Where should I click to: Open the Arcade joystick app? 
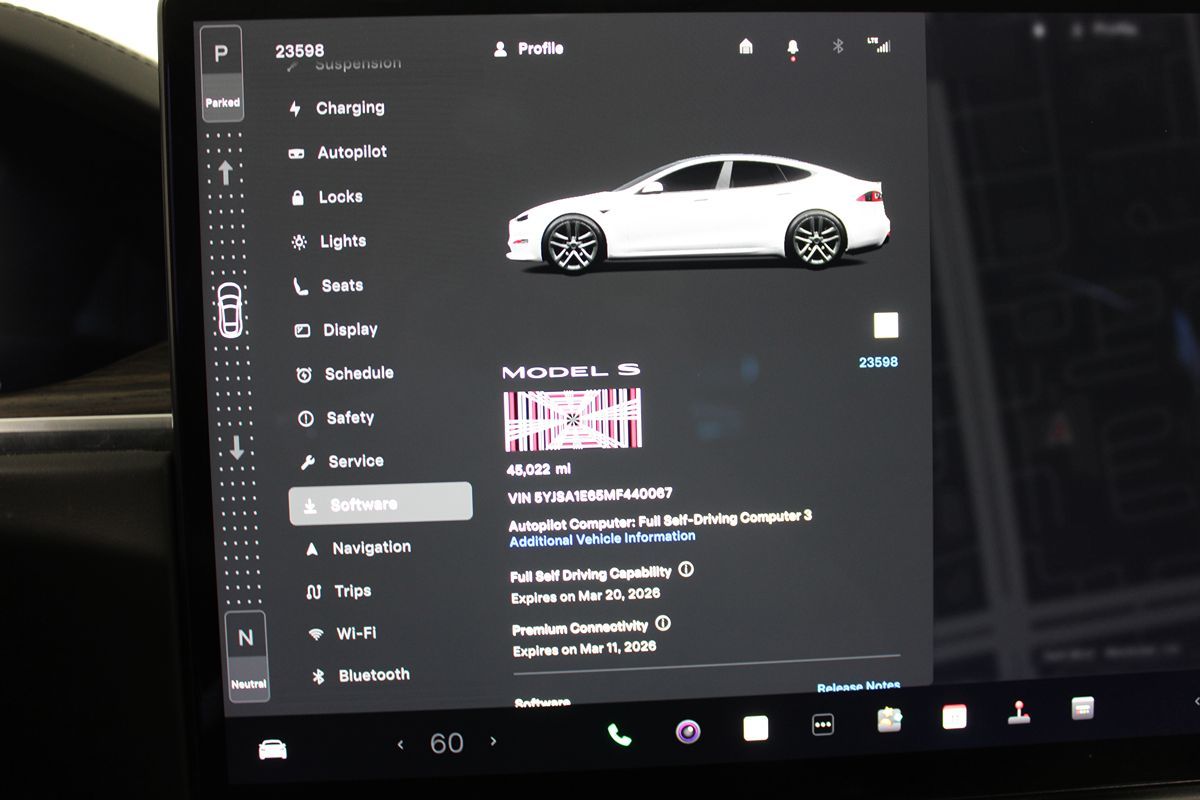coord(1018,712)
